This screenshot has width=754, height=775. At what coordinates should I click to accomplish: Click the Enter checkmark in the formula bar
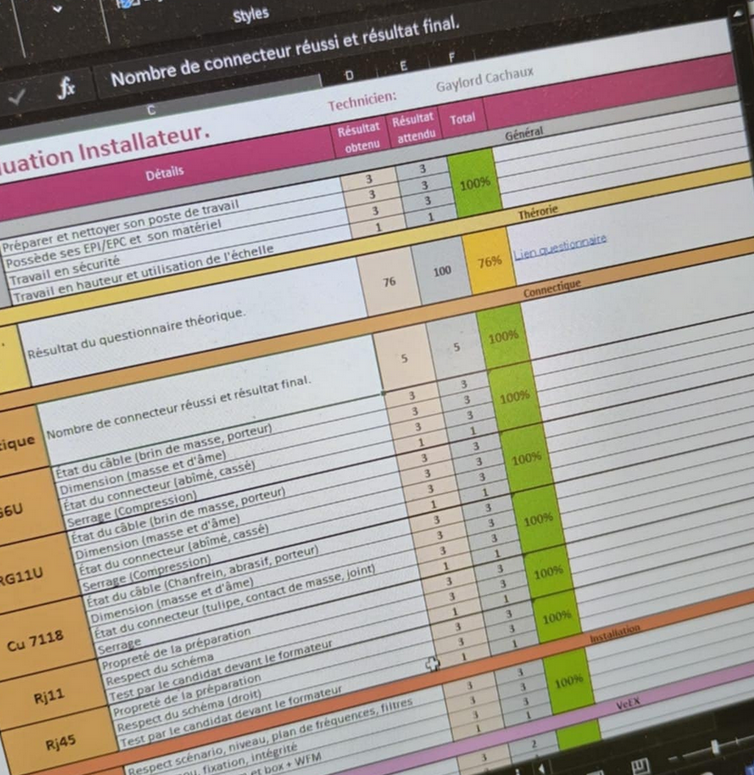point(17,97)
